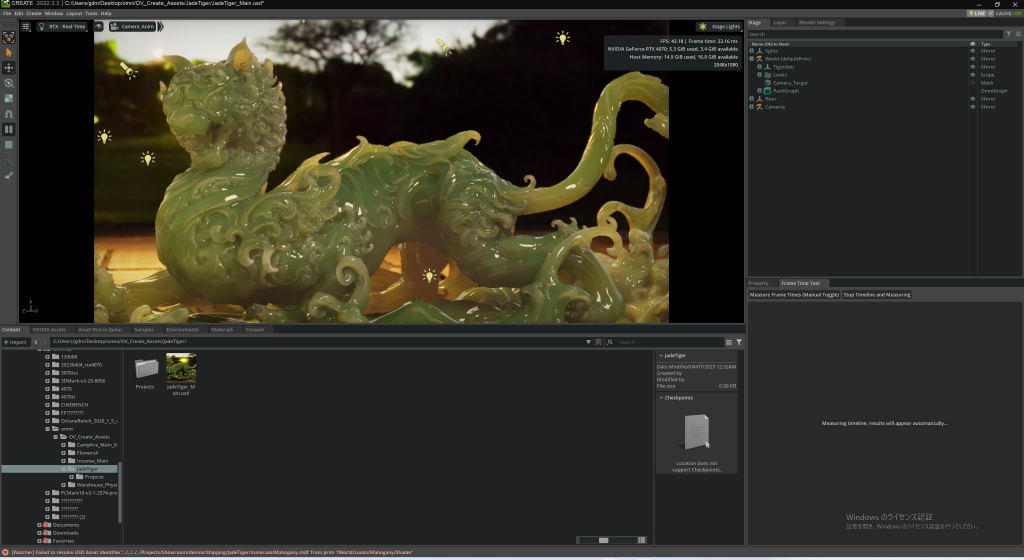
Task: Select the Scale tool icon
Action: 8,98
